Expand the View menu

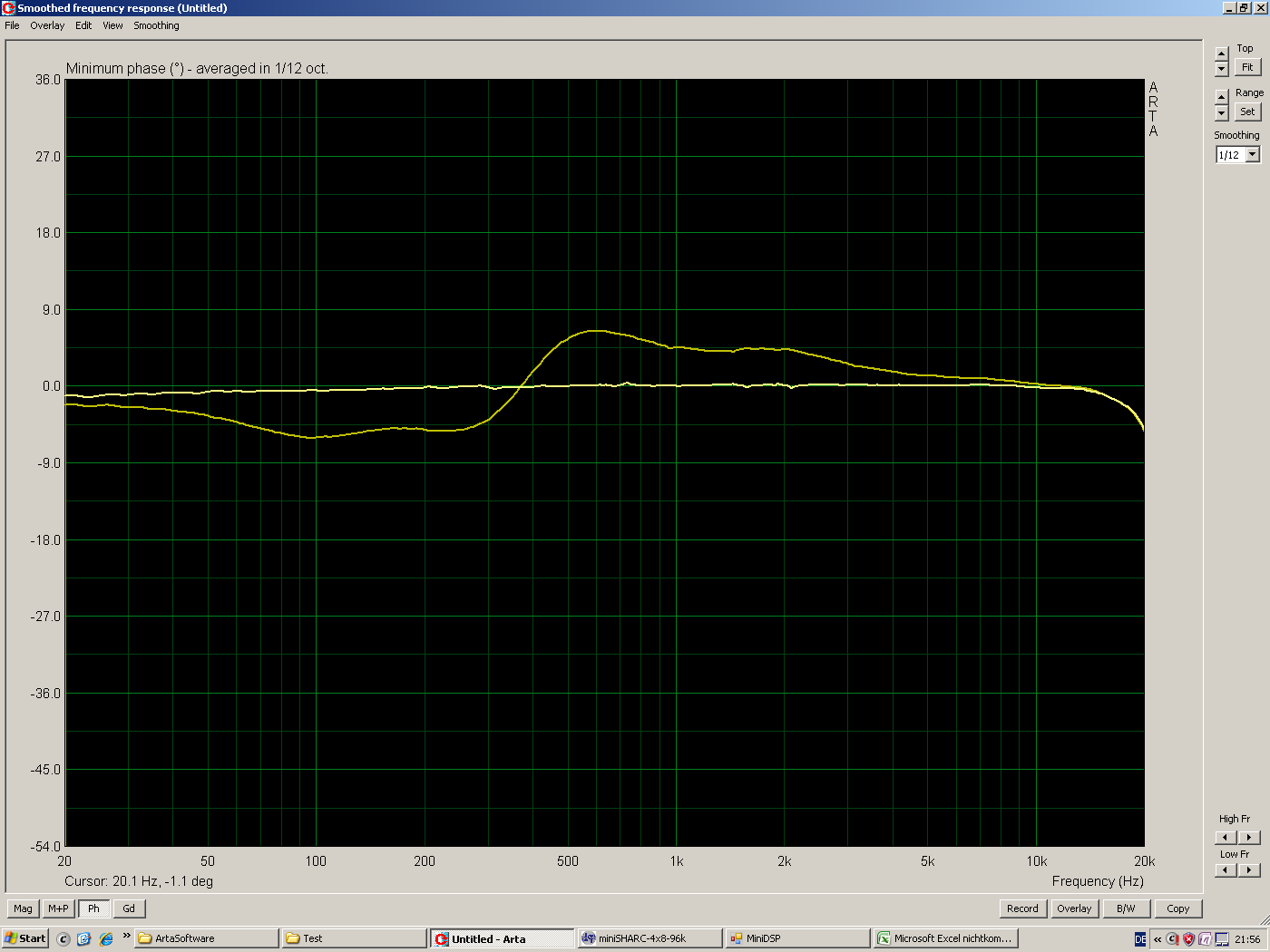click(x=112, y=25)
